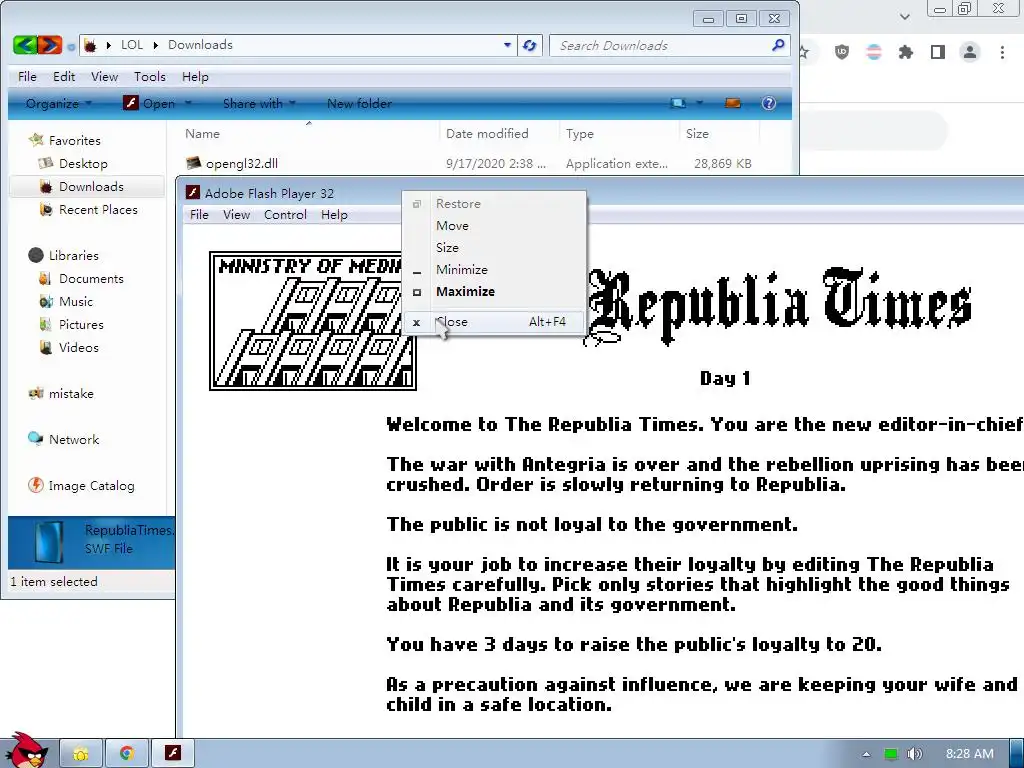Click the address bar root folder icon
Viewport: 1024px width, 768px height.
tap(91, 45)
